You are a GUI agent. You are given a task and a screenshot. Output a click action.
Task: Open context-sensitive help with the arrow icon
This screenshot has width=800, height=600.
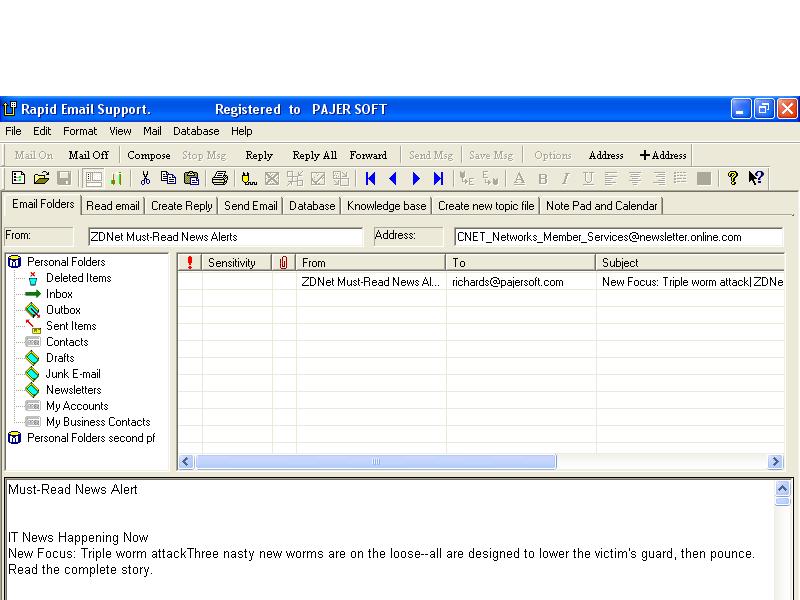coord(757,177)
